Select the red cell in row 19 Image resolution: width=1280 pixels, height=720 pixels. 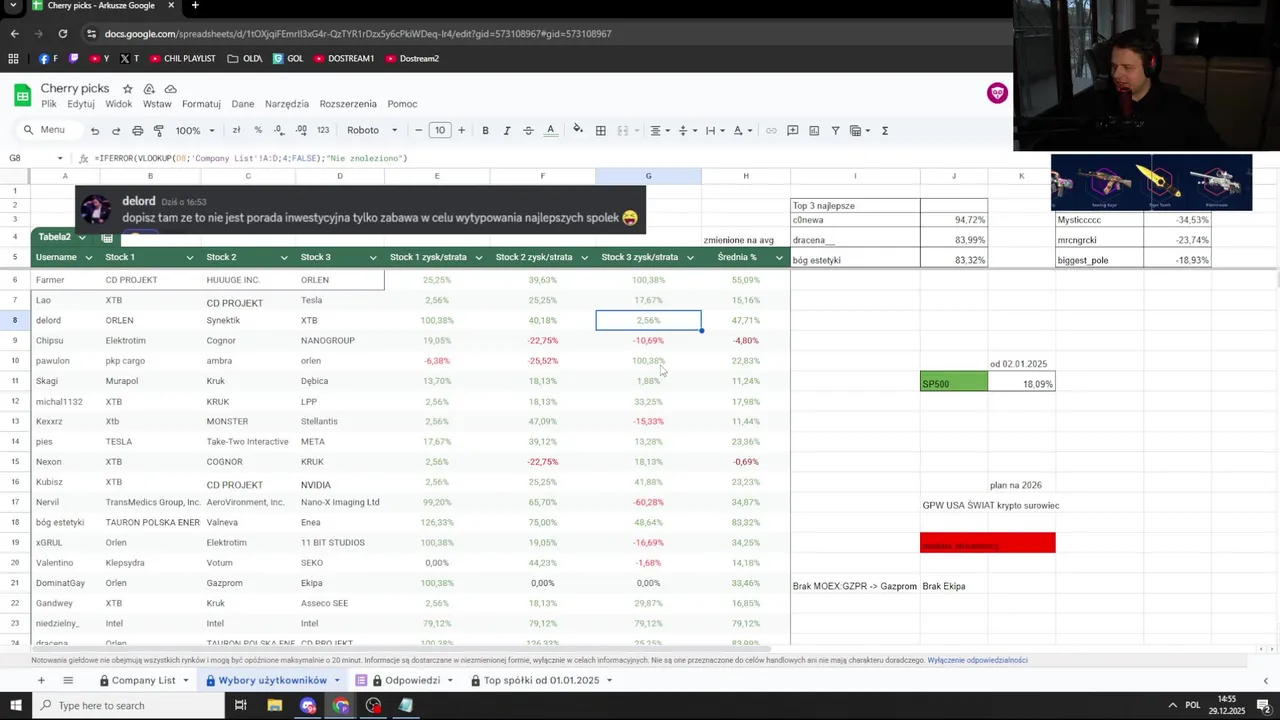pyautogui.click(x=987, y=542)
